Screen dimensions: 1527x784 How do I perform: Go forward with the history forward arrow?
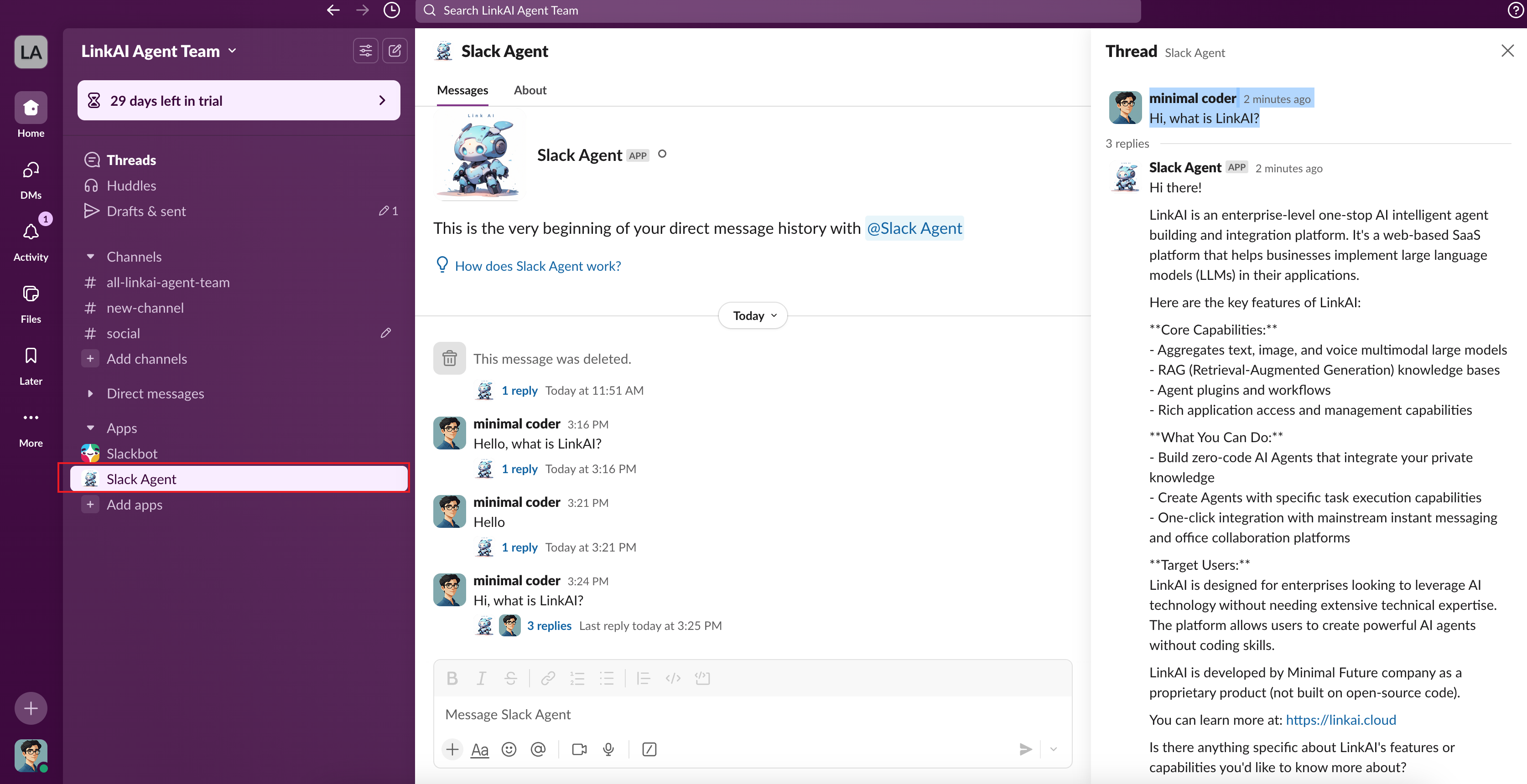(x=363, y=10)
